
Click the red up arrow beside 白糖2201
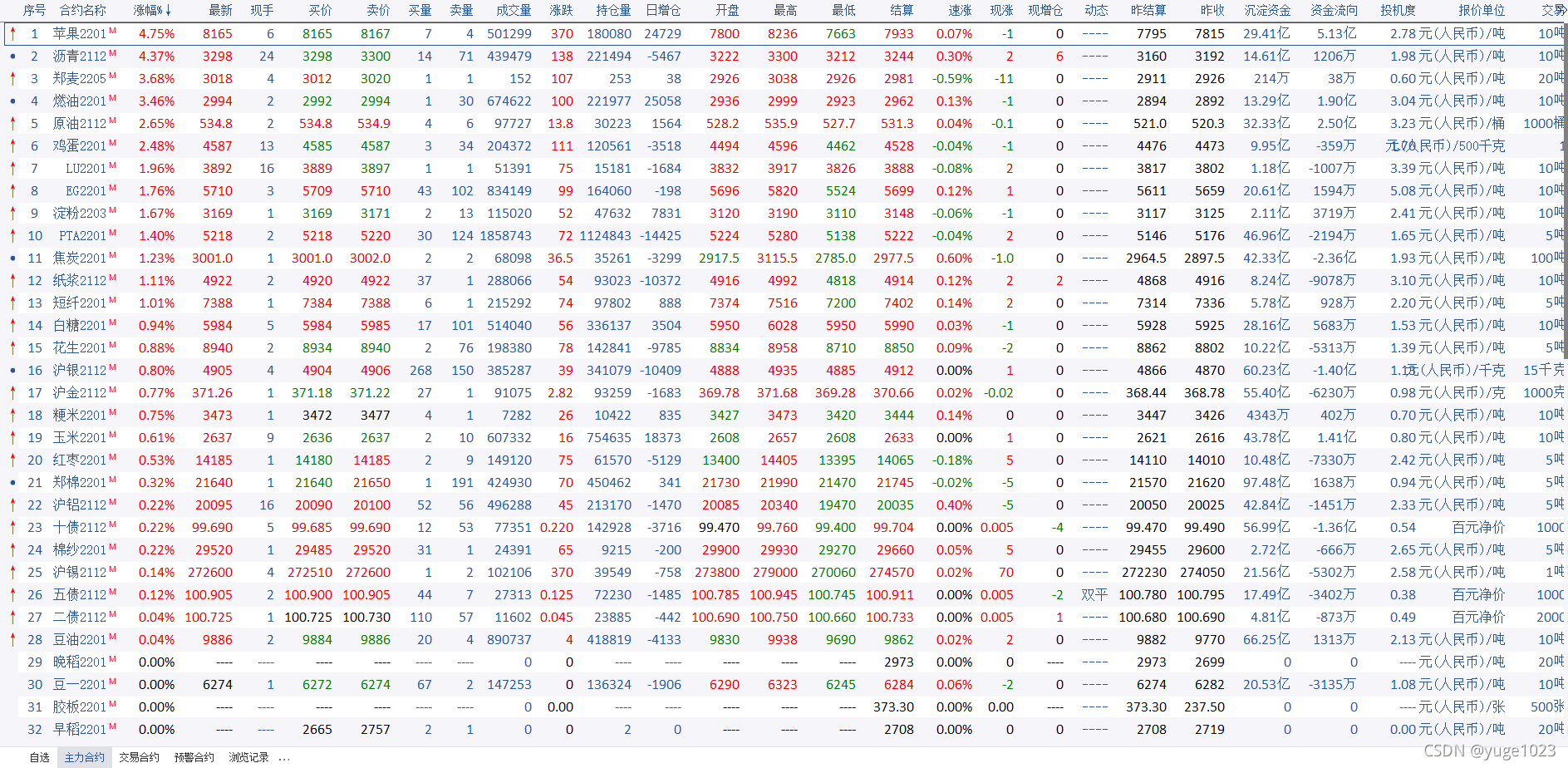(x=12, y=325)
